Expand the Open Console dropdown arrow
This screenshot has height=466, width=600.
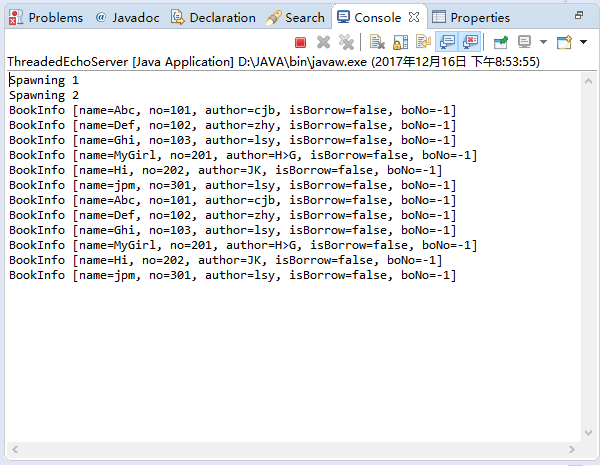(x=583, y=42)
